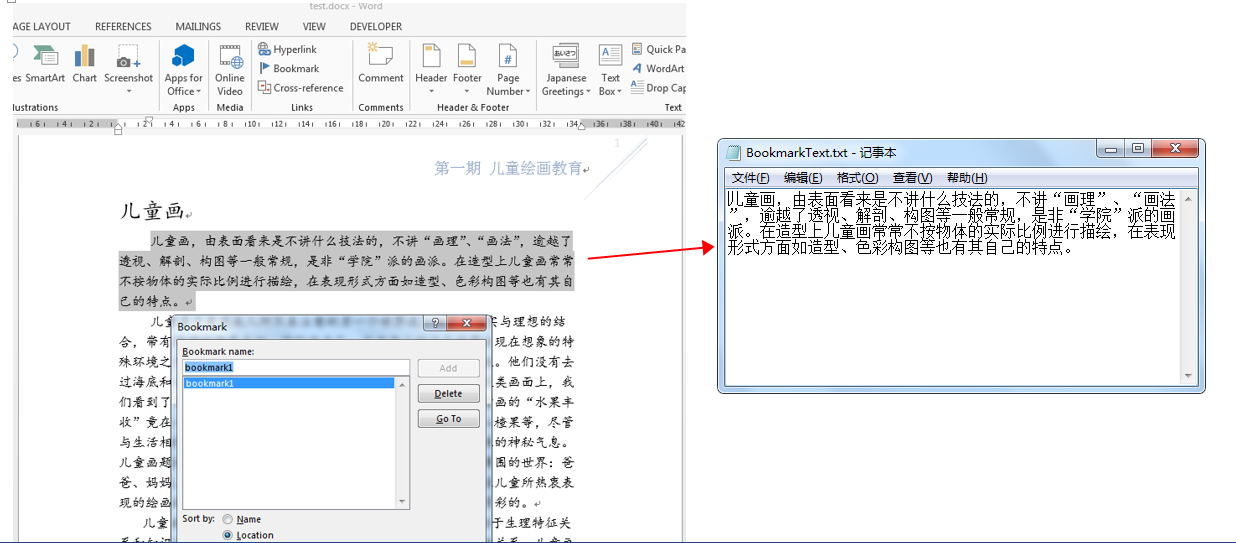Minimize the Notepad window
The image size is (1236, 543).
point(1111,149)
